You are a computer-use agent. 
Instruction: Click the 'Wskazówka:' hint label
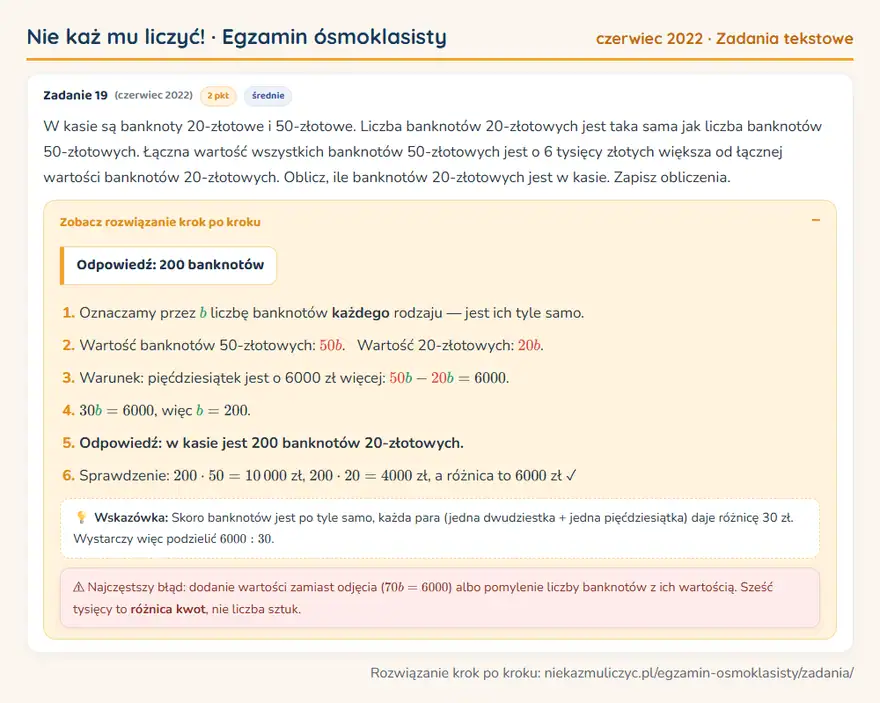pos(131,518)
